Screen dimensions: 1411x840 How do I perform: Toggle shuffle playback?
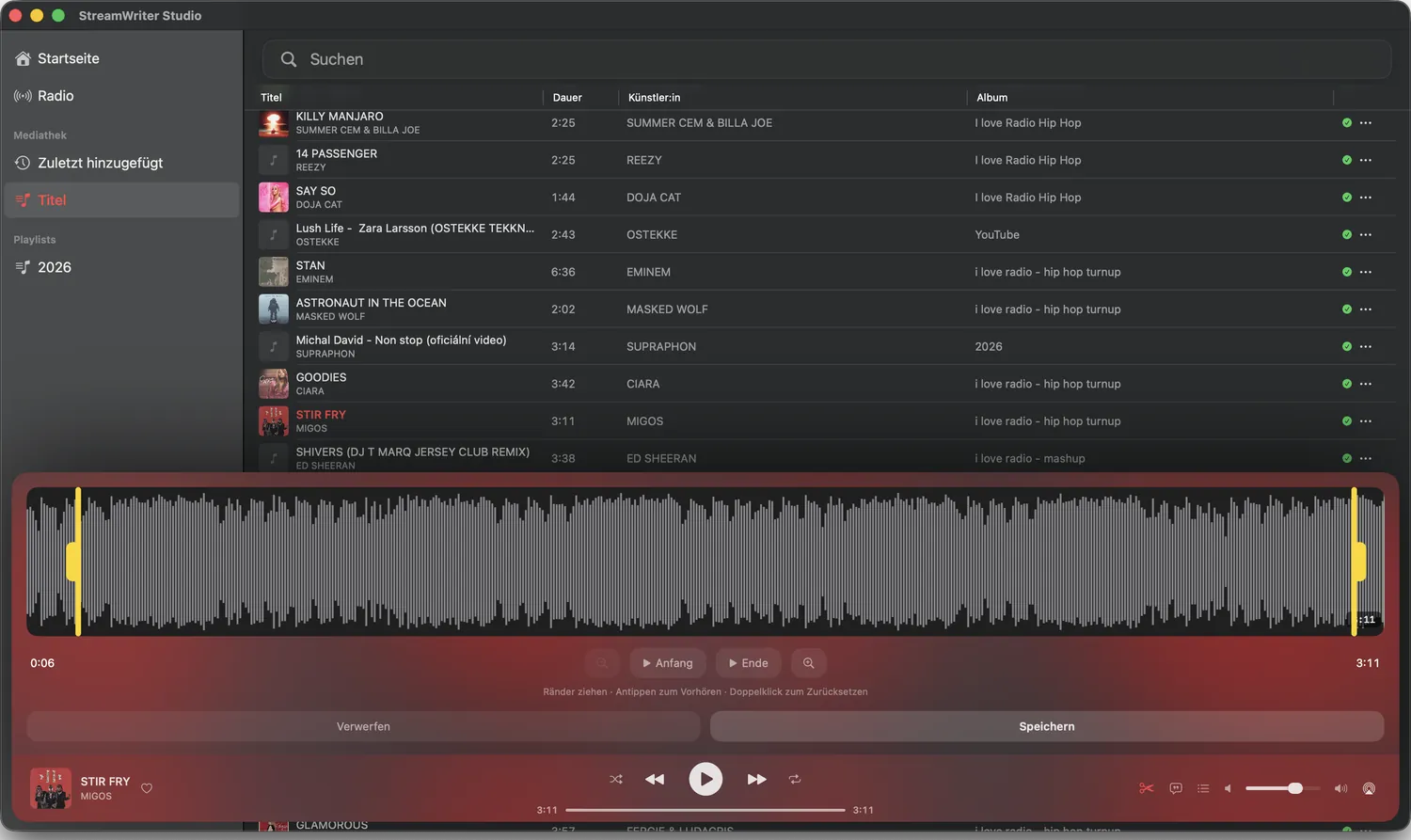[616, 779]
